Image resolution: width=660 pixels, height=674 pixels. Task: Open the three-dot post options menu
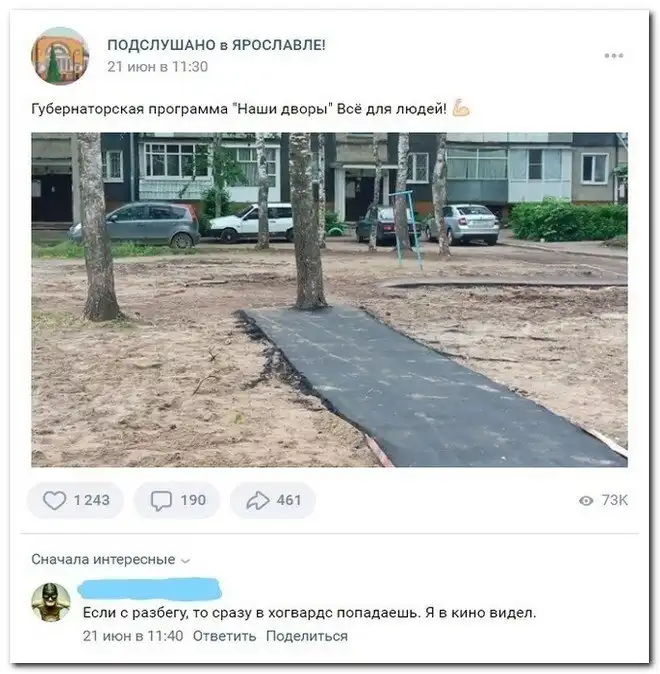point(614,55)
